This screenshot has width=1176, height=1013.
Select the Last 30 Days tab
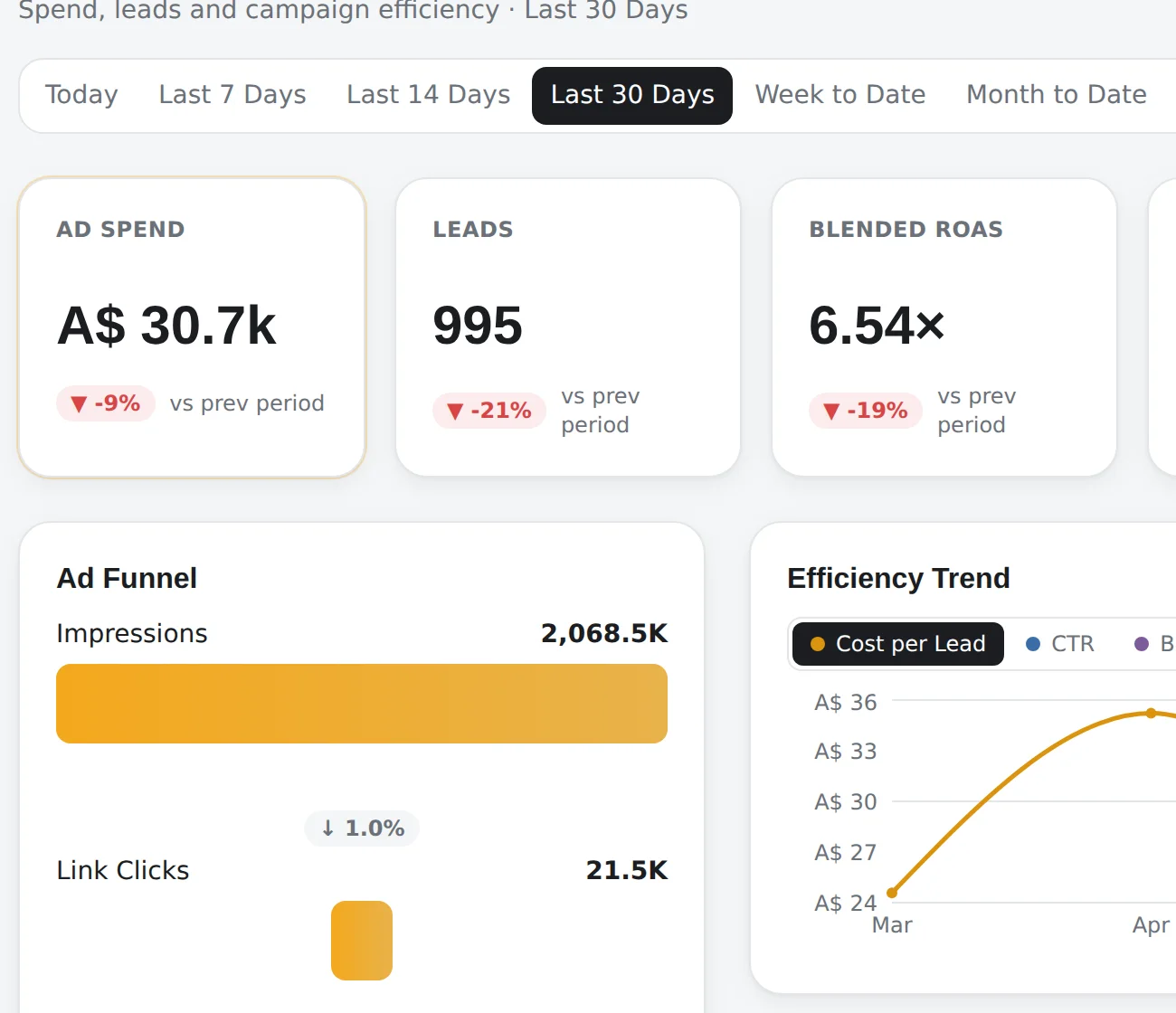pyautogui.click(x=632, y=95)
